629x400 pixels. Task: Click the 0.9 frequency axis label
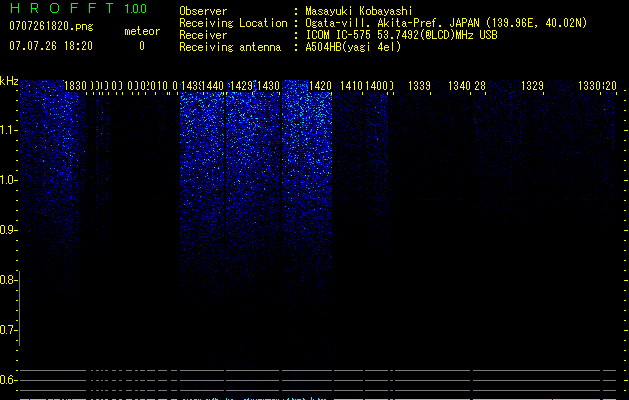(x=7, y=230)
